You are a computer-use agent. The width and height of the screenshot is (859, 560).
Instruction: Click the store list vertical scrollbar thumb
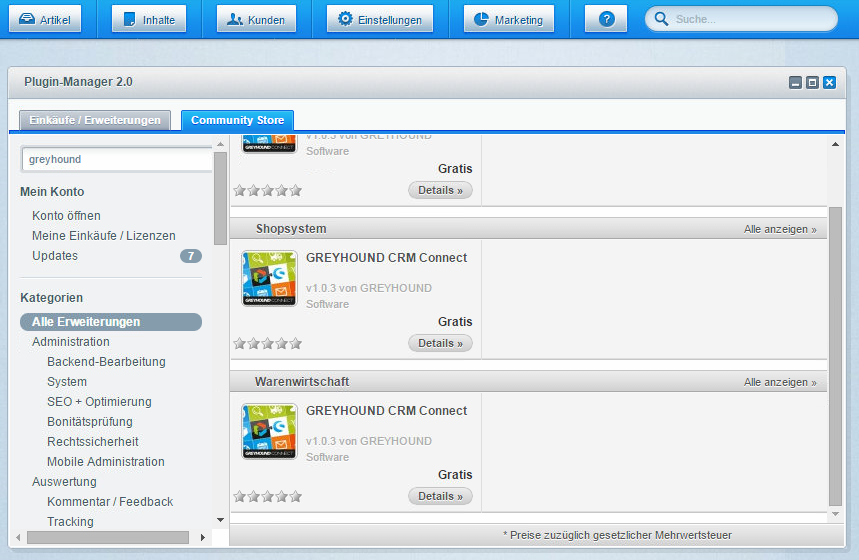click(x=835, y=356)
